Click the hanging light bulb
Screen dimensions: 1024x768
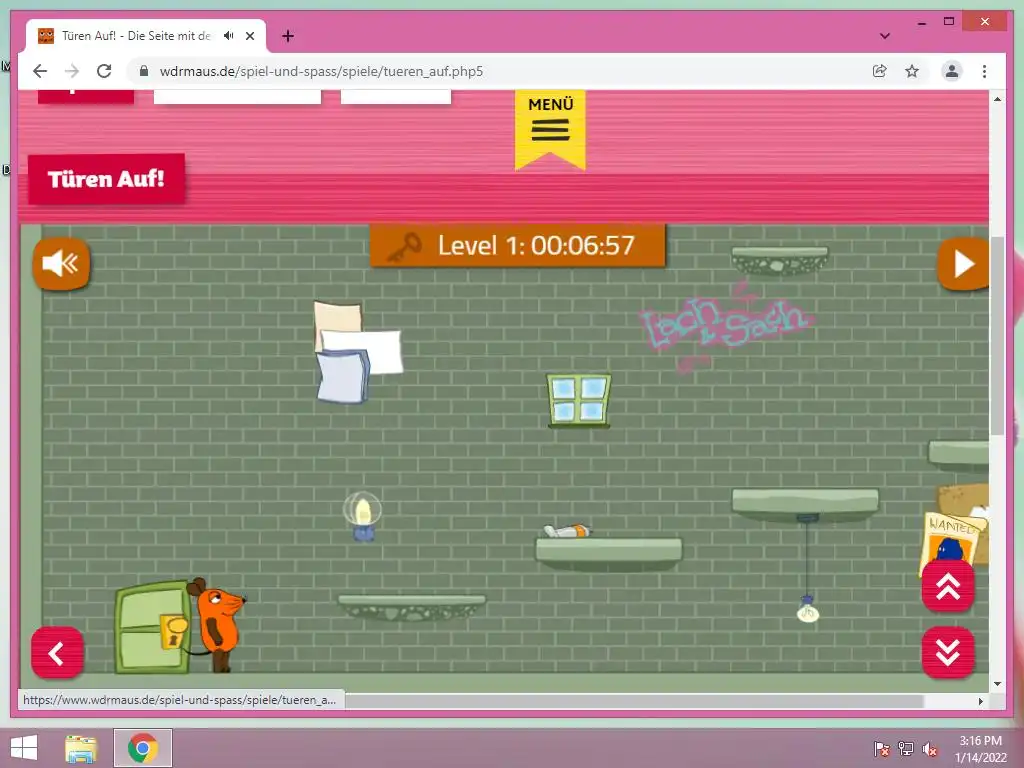coord(808,609)
